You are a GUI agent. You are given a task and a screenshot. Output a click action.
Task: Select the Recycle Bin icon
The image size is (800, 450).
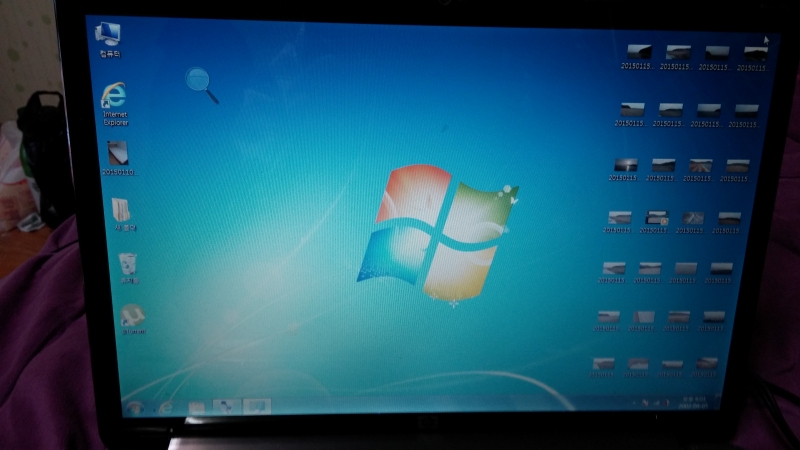pyautogui.click(x=128, y=265)
